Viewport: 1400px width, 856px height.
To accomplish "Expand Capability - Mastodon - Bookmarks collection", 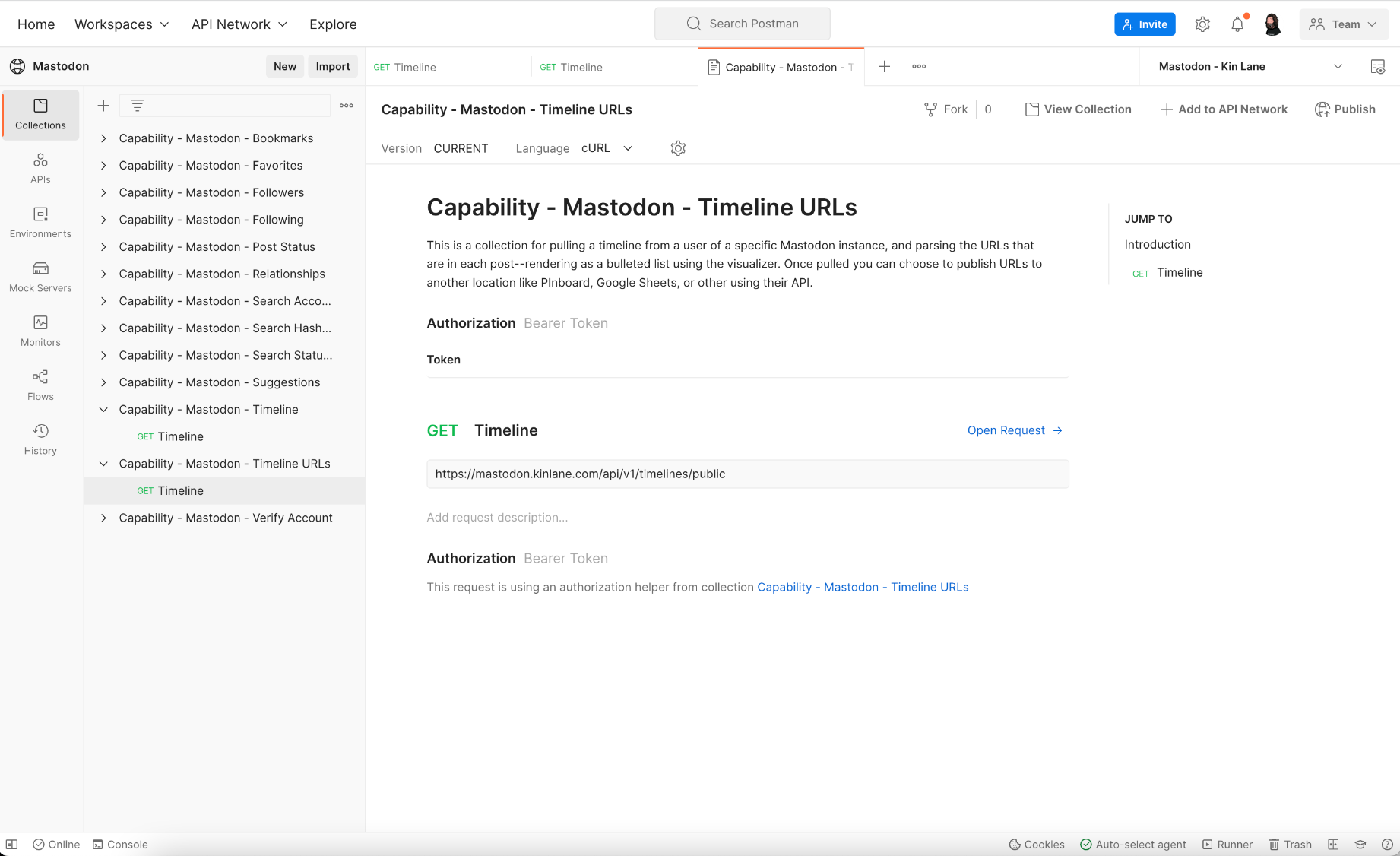I will click(103, 138).
